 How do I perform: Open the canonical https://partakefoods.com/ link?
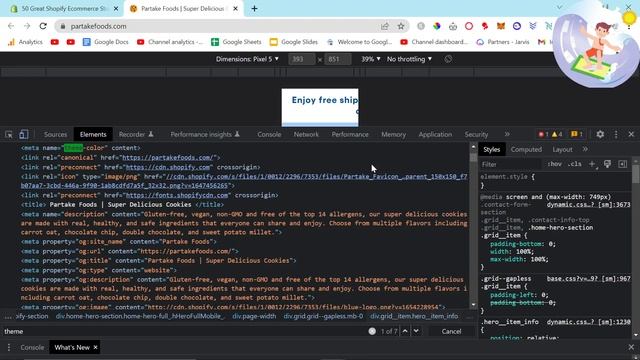click(x=167, y=158)
